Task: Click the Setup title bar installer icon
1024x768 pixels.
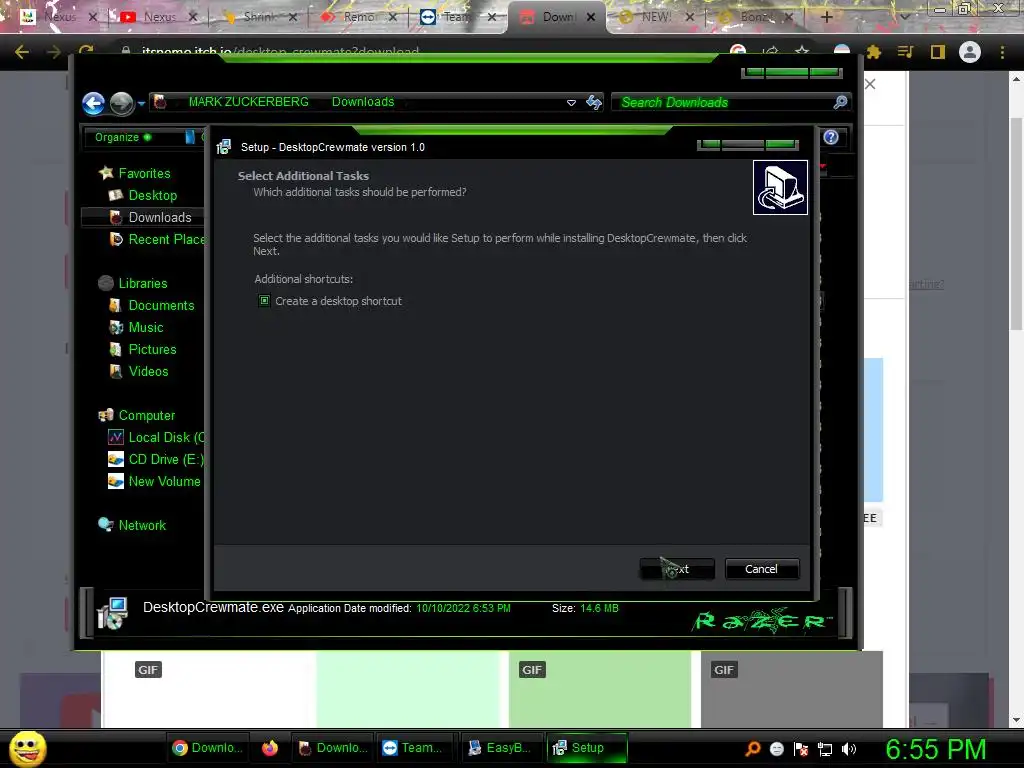Action: coord(224,147)
